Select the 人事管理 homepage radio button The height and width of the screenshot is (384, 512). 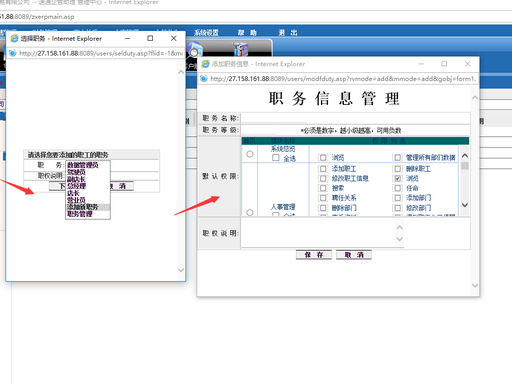coord(250,212)
